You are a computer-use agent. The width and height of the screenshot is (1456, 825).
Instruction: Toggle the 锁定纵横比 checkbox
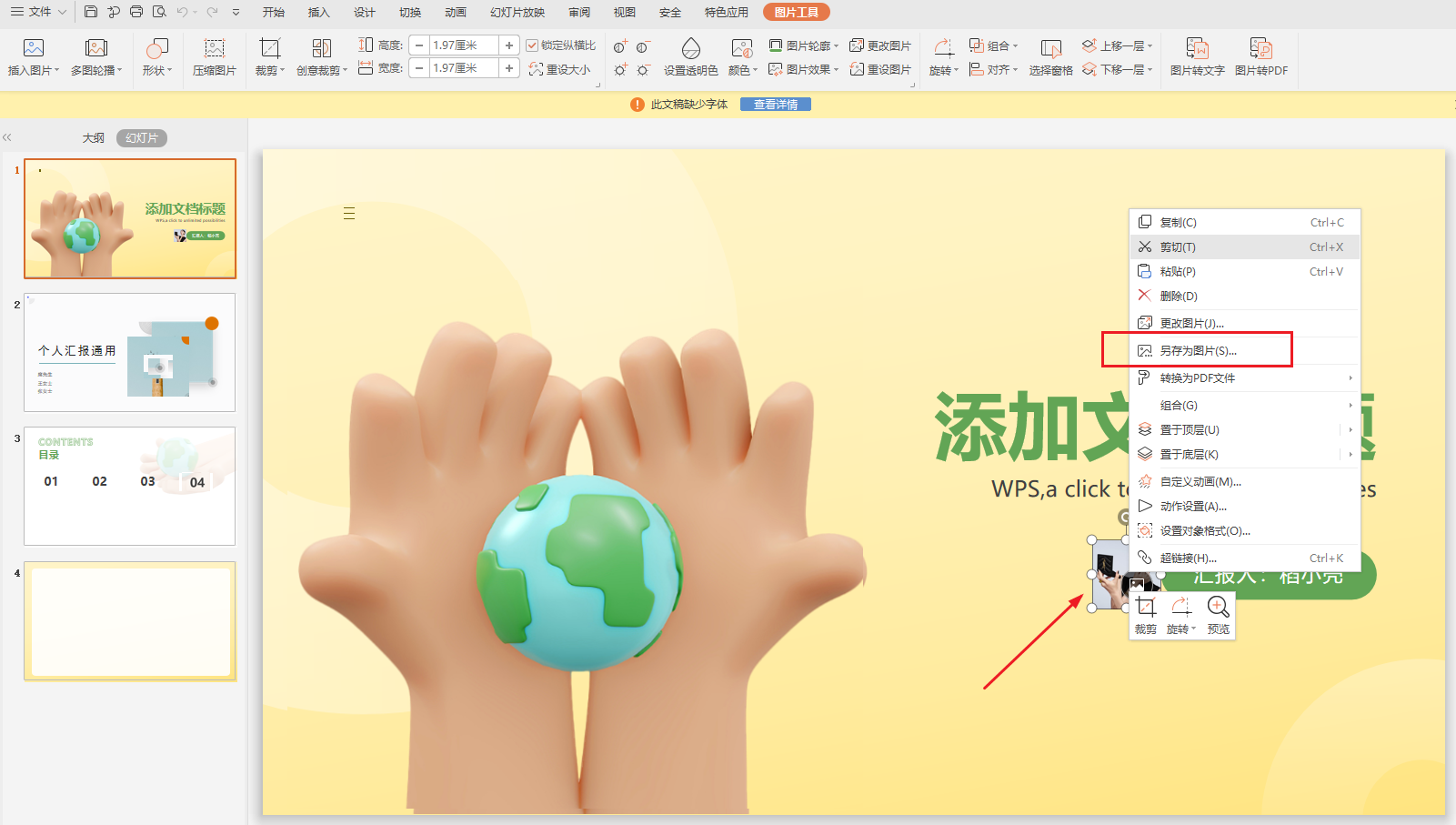[536, 44]
